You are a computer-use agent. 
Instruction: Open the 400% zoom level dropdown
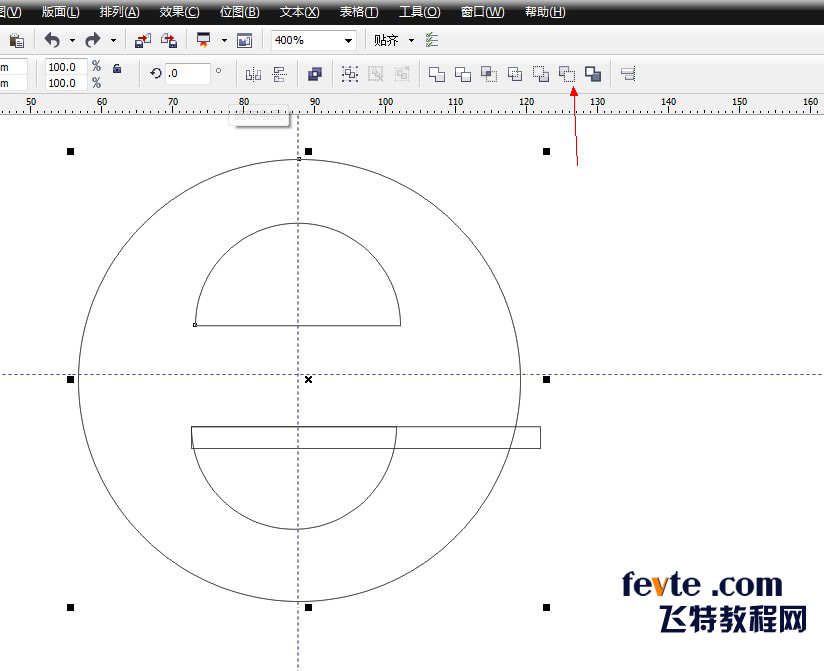349,41
